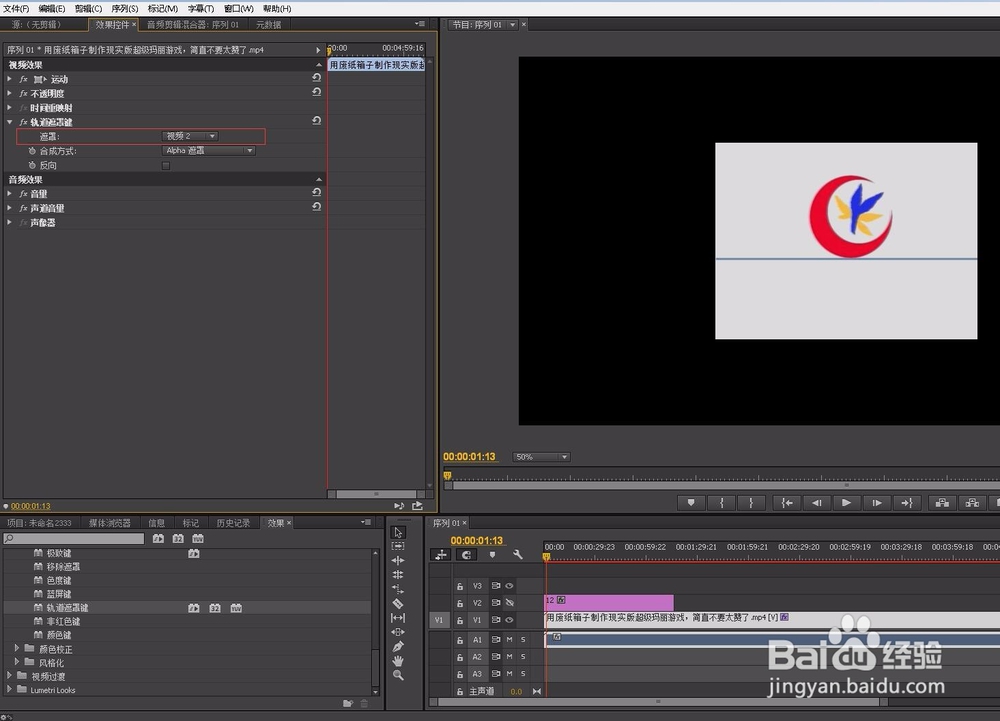This screenshot has height=721, width=1000.
Task: Select the Selection arrow tool
Action: coord(398,532)
